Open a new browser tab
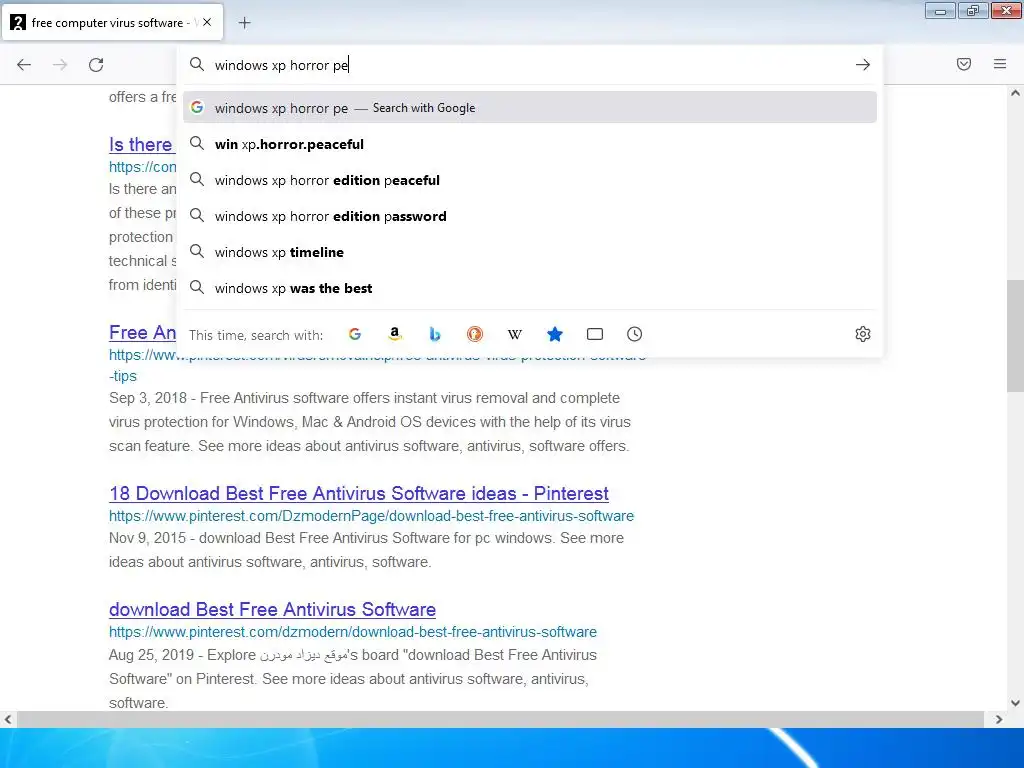The height and width of the screenshot is (768, 1024). pyautogui.click(x=244, y=23)
